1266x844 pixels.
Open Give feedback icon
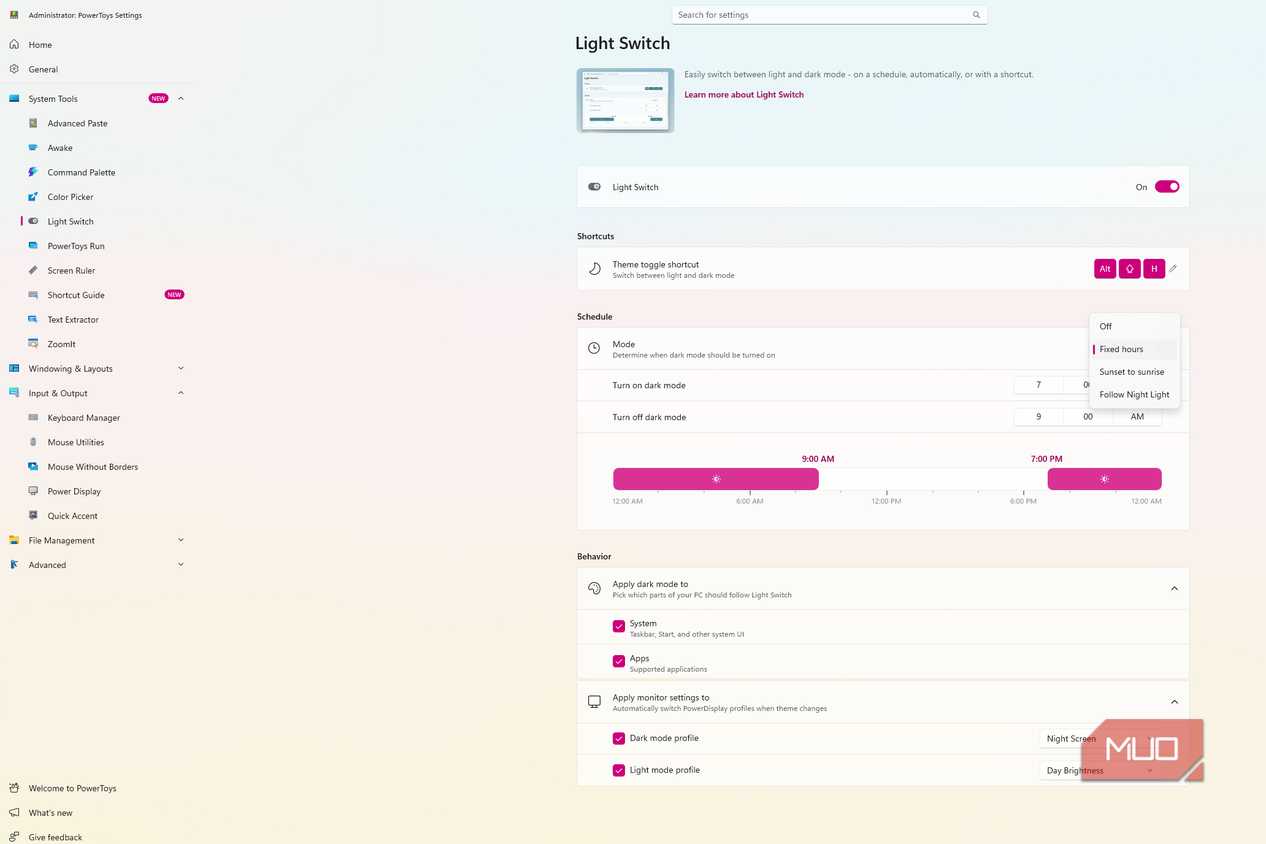pos(14,837)
